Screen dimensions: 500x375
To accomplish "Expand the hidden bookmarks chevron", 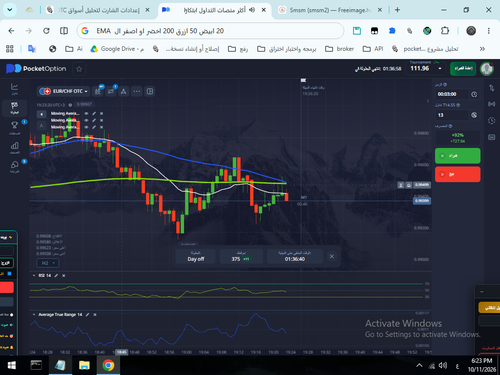I will [x=482, y=49].
